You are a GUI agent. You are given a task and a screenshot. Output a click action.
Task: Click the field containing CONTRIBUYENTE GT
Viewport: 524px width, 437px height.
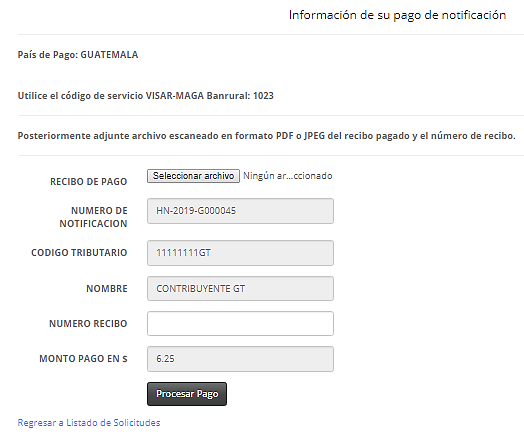240,288
